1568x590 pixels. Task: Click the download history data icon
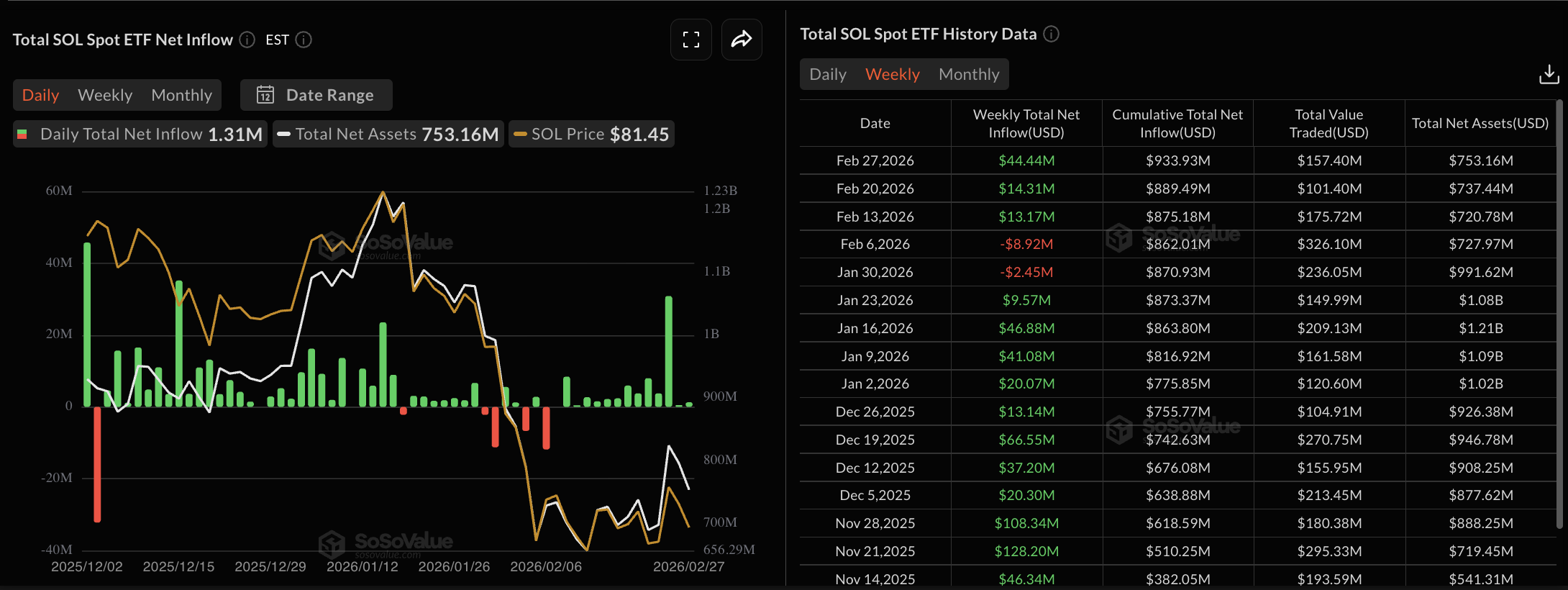pyautogui.click(x=1549, y=74)
